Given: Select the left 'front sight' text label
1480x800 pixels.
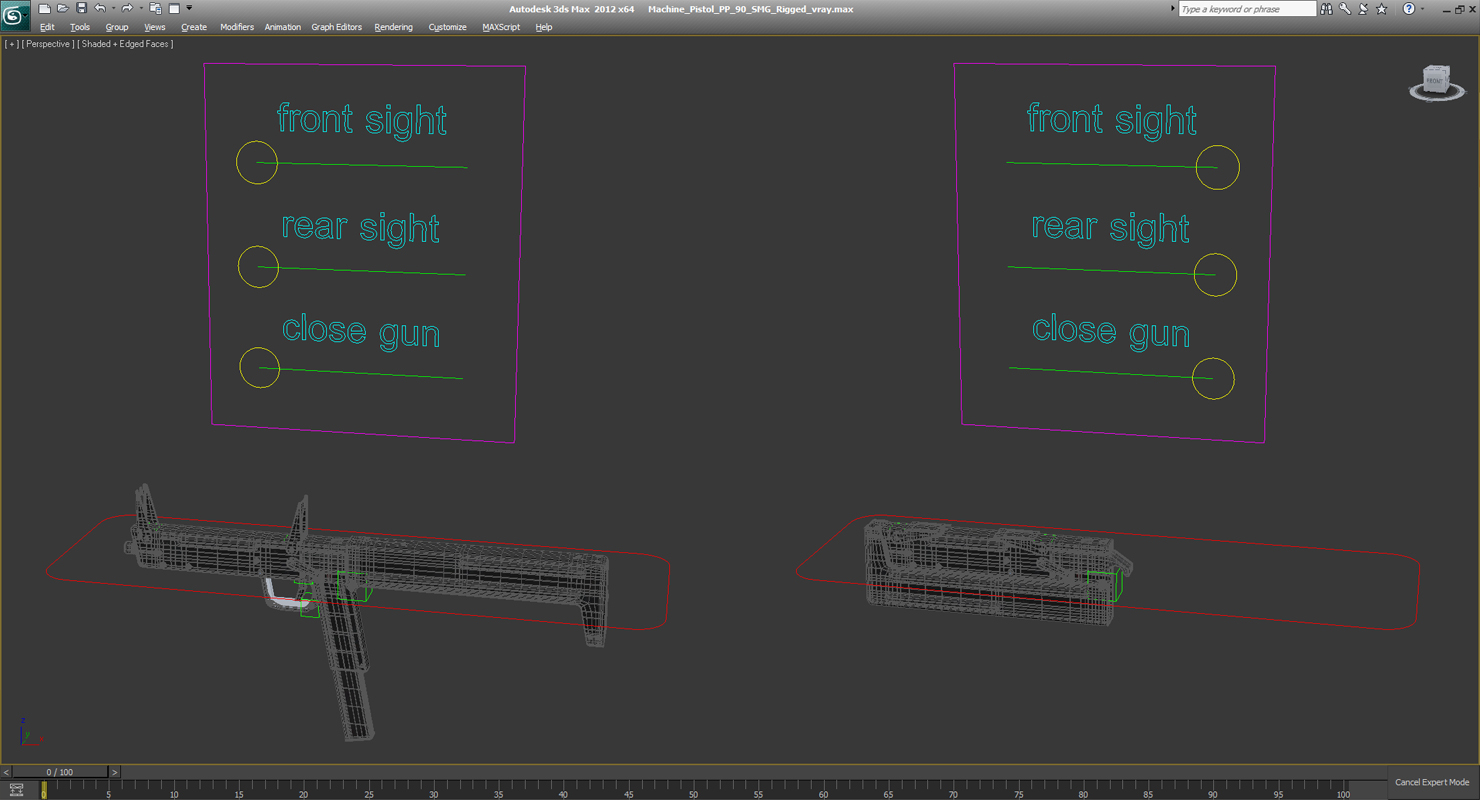Looking at the screenshot, I should tap(361, 119).
